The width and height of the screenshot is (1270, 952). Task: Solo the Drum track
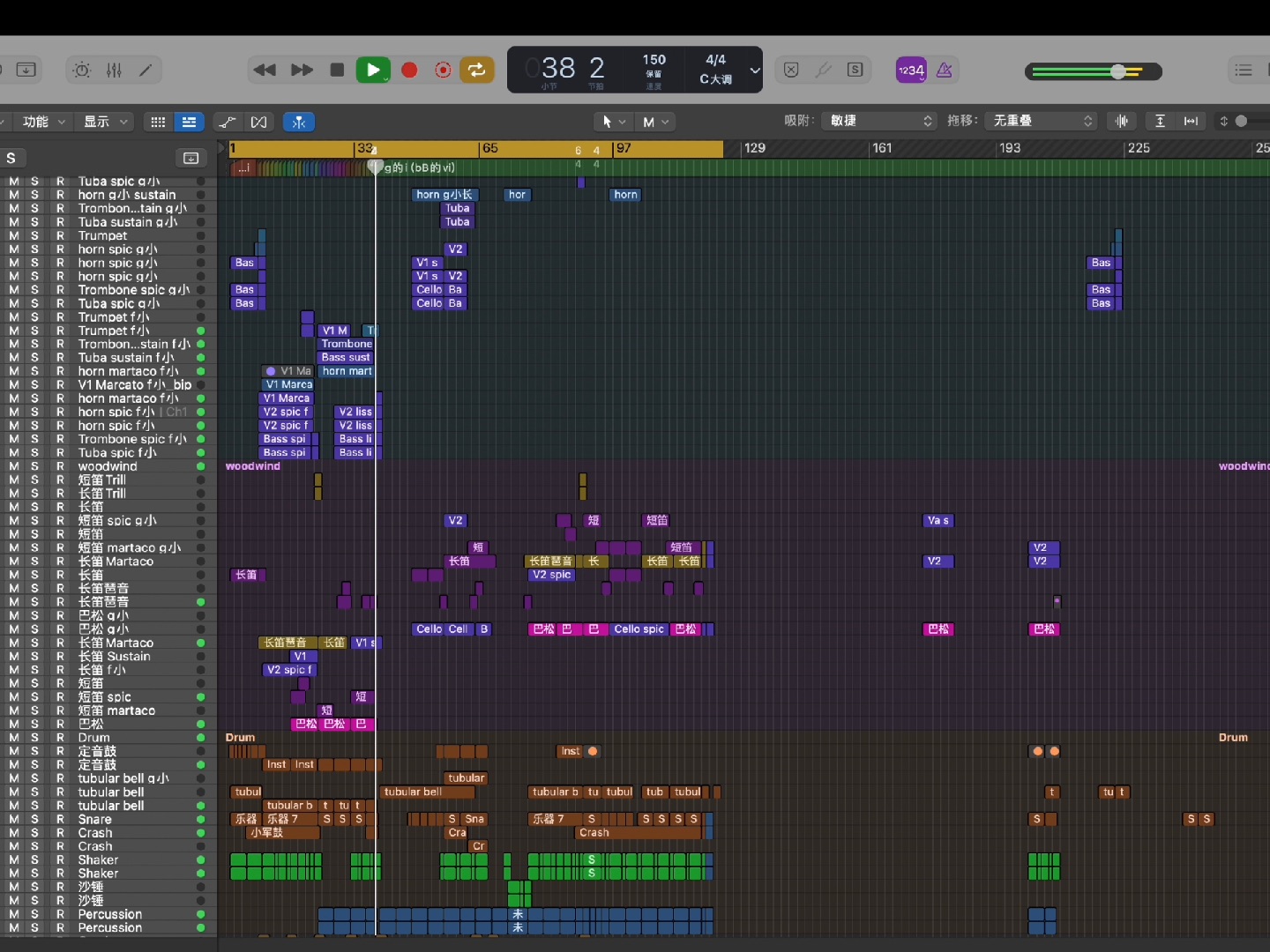pos(35,738)
